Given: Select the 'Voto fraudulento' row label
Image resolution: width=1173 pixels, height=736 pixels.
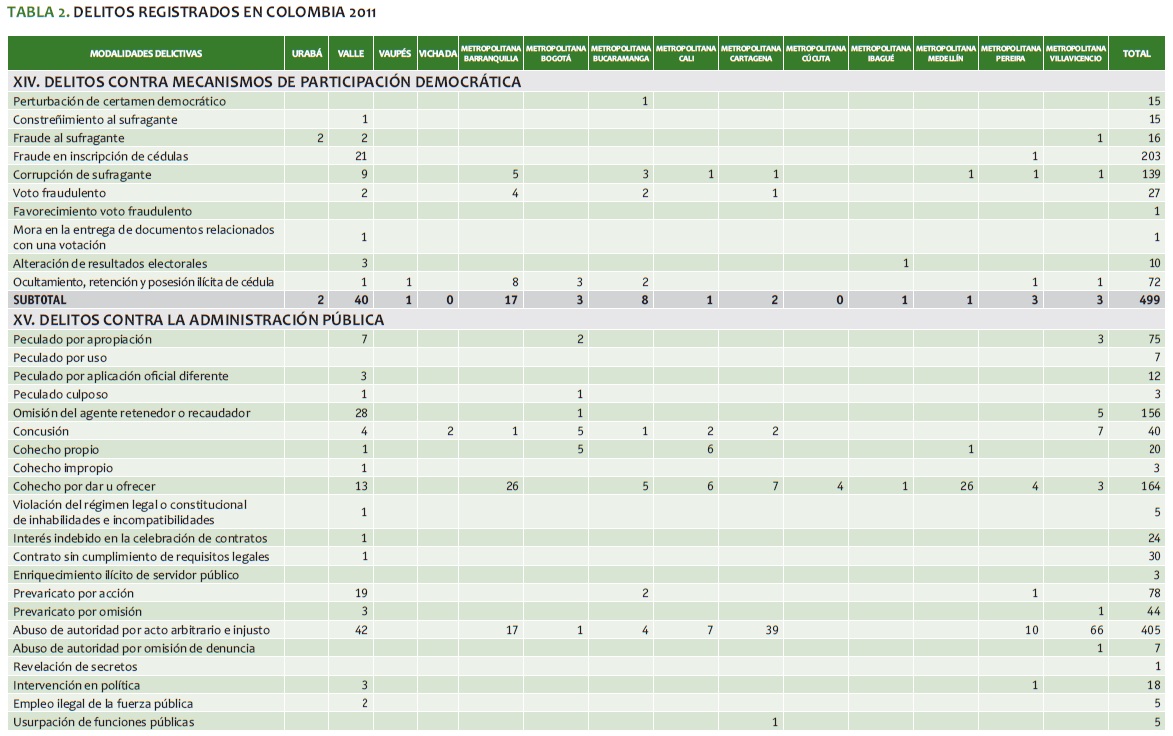Looking at the screenshot, I should point(59,193).
